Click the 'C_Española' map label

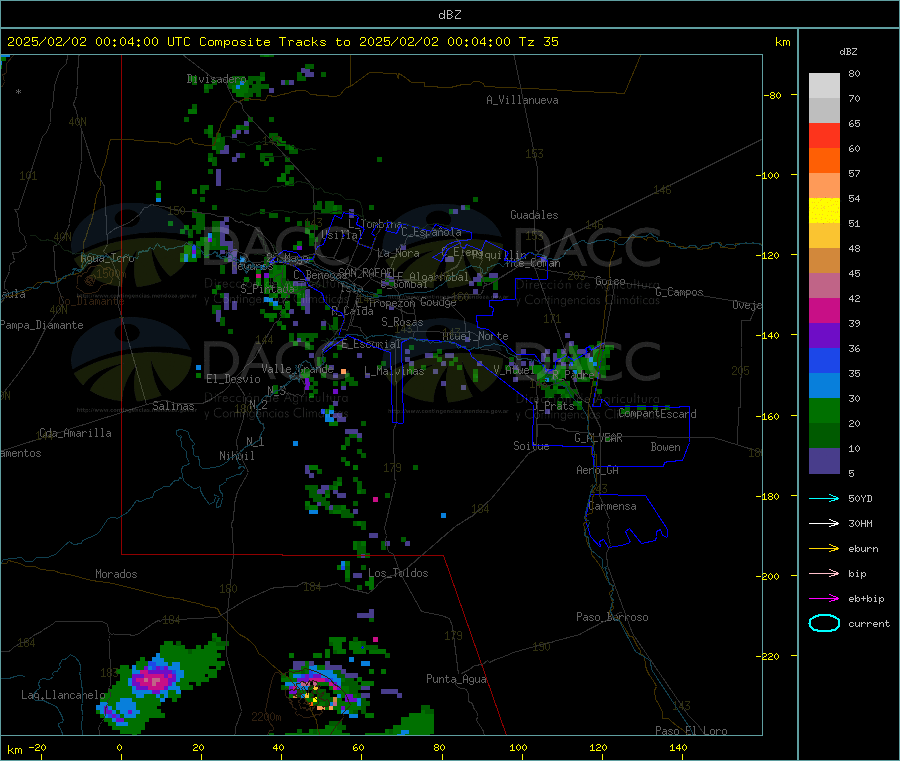click(x=431, y=232)
